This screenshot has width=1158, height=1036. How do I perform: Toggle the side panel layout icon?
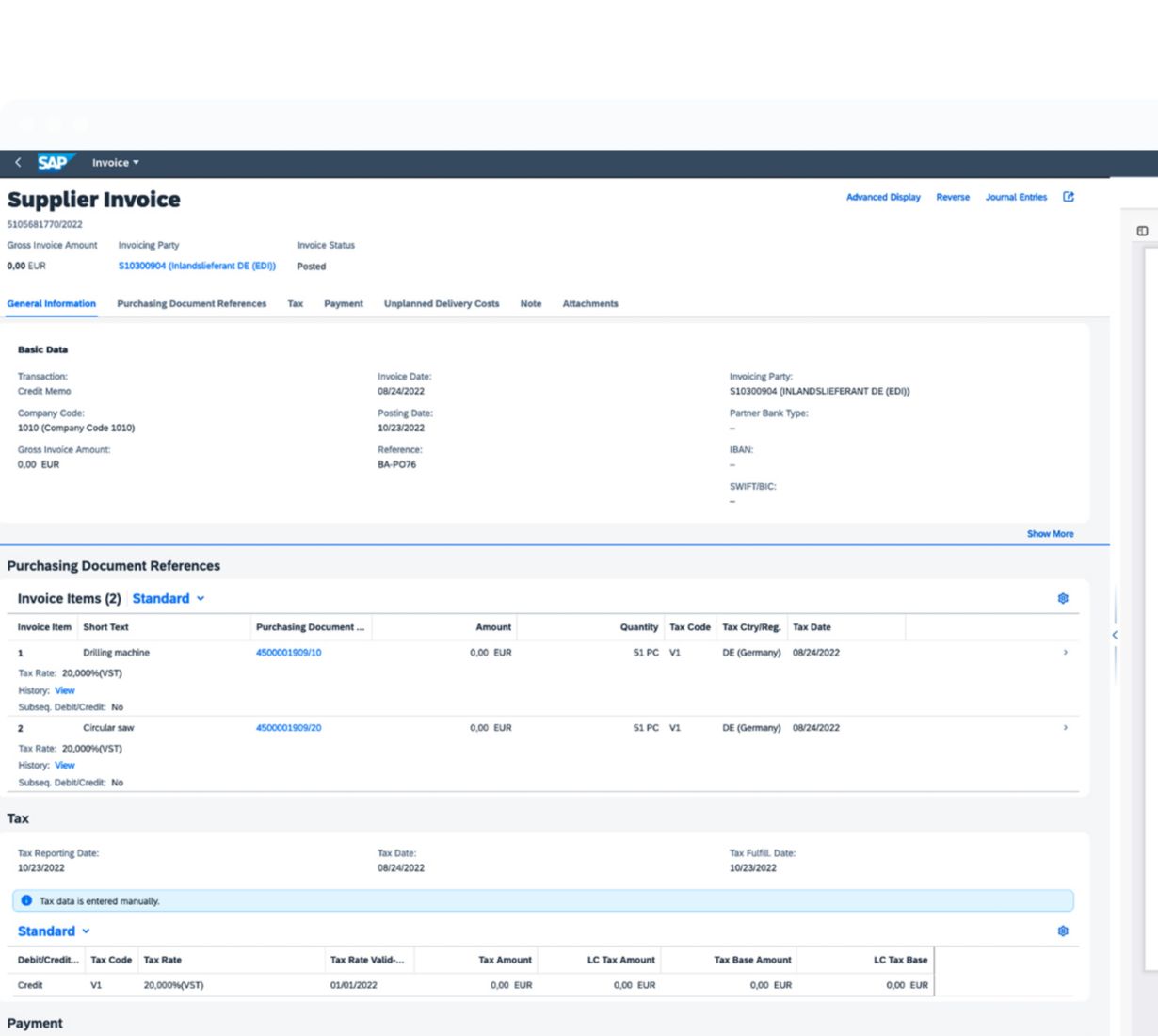[1142, 231]
